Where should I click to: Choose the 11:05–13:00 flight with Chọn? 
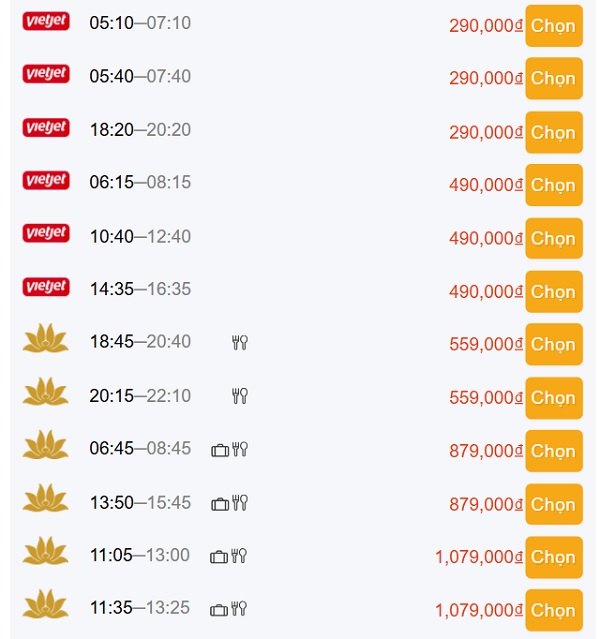tap(553, 557)
